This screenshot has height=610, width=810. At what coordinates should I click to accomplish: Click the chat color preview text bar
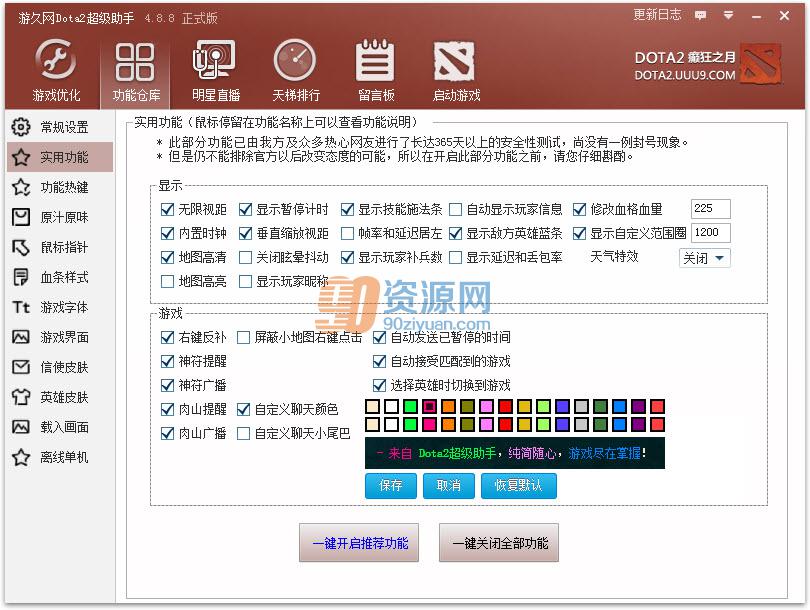[x=515, y=453]
